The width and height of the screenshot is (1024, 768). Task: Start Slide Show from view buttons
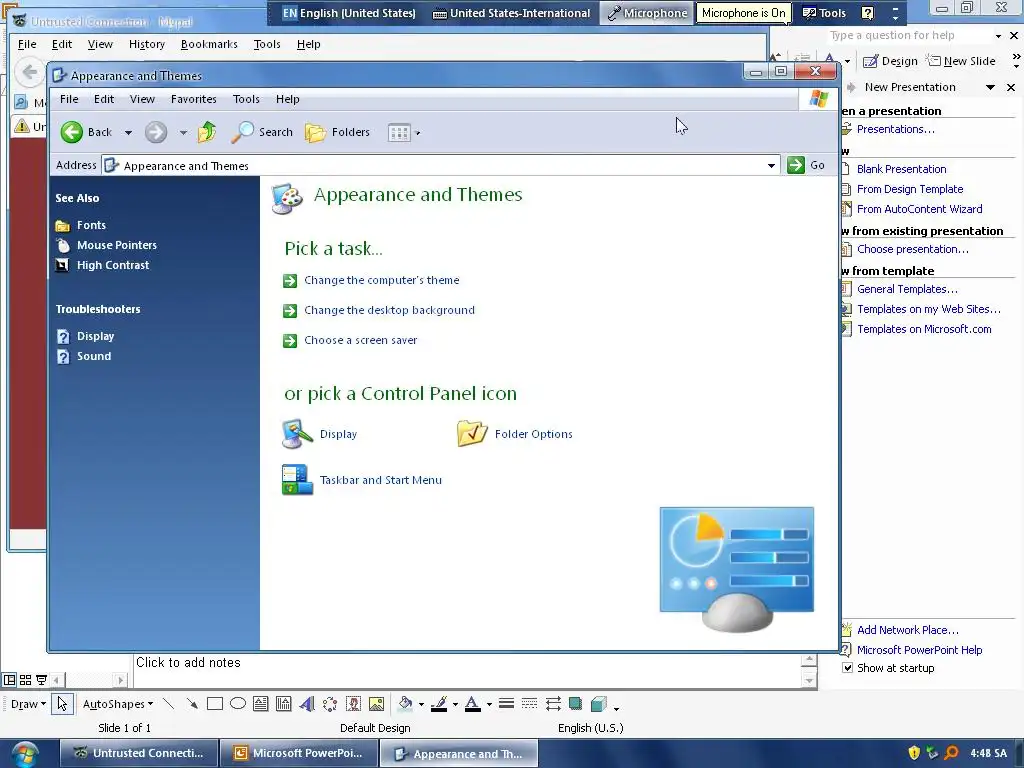pyautogui.click(x=41, y=680)
